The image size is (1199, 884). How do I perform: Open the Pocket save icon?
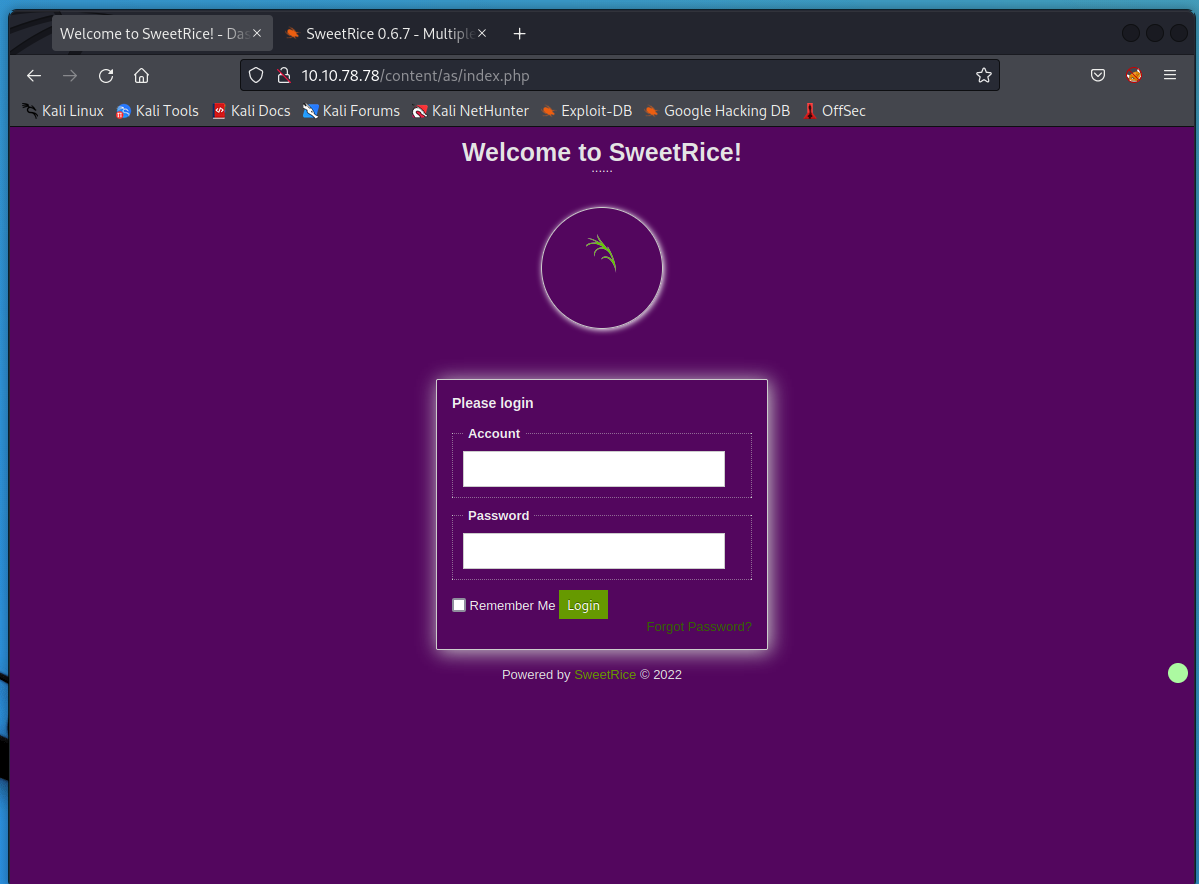pos(1097,76)
